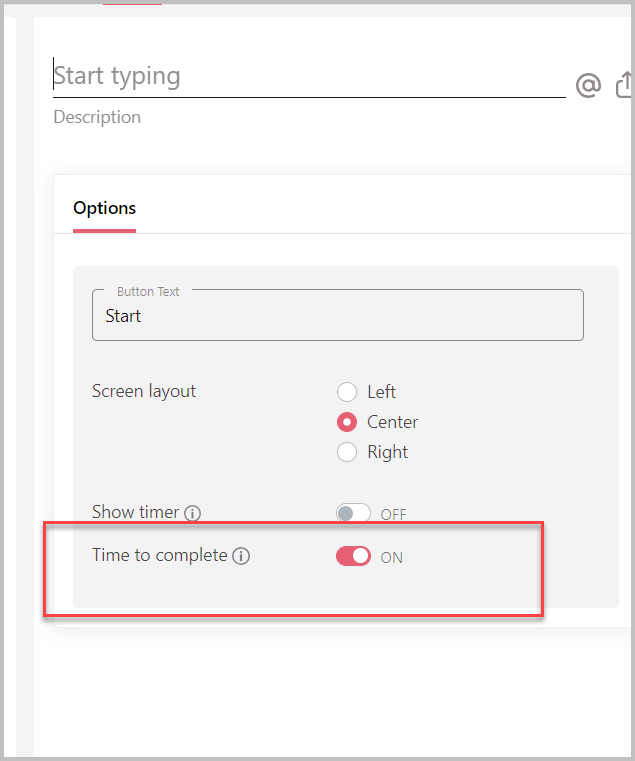Click the share icon beside the title
Screen dimensions: 635x761
[x=625, y=86]
